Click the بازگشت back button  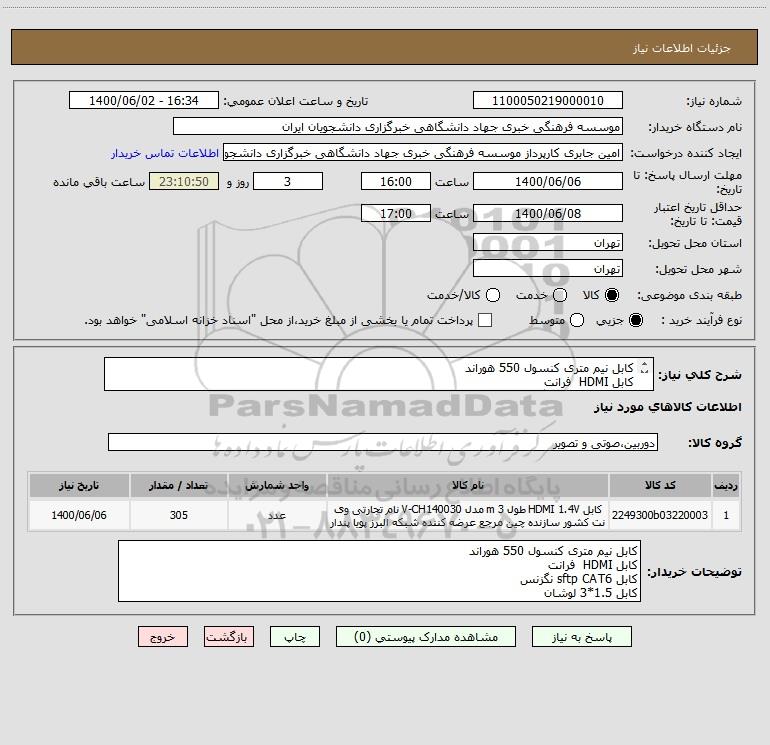point(229,637)
